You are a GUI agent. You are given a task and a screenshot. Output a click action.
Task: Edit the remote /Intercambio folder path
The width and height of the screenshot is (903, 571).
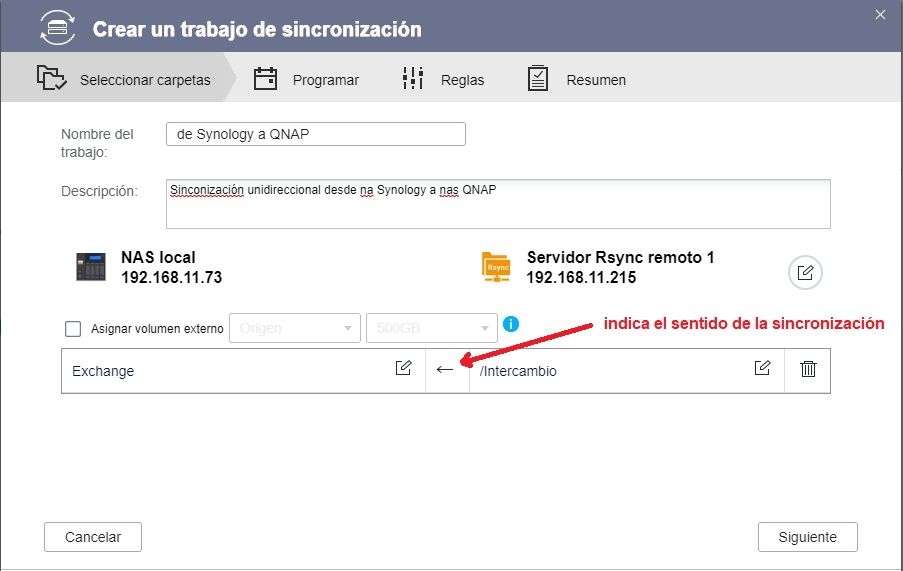coord(762,369)
